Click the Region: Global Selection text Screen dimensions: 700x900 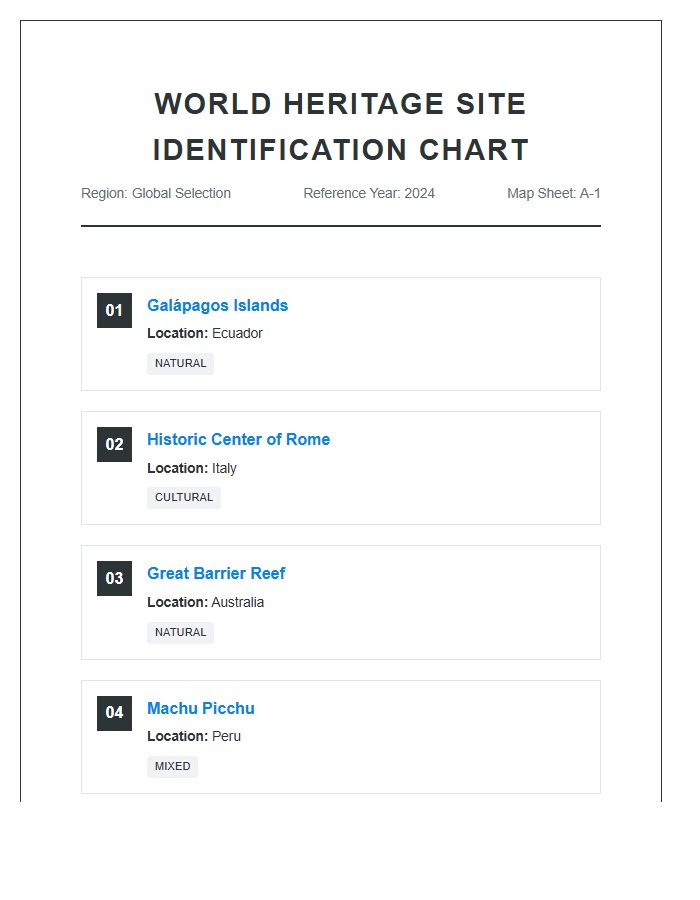pyautogui.click(x=156, y=194)
